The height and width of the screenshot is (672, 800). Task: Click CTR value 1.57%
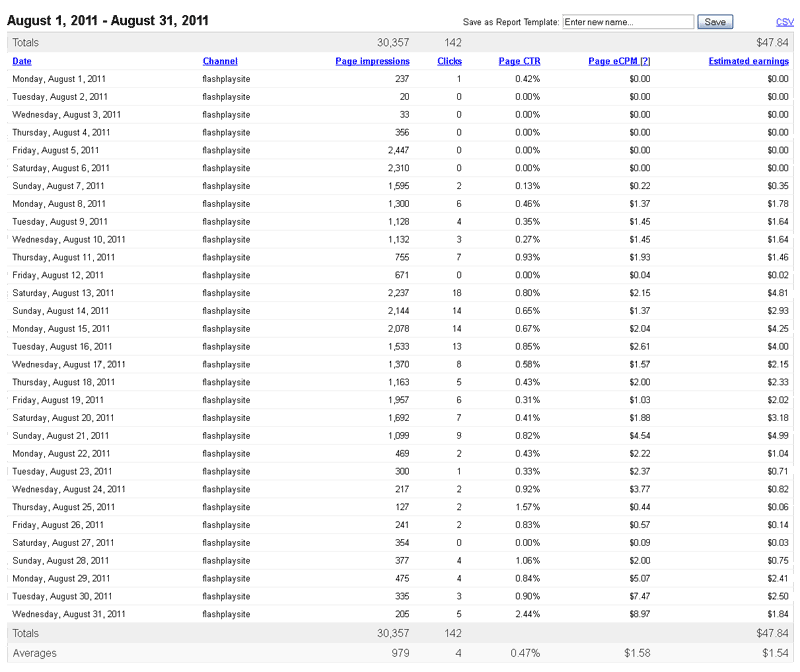tap(528, 507)
